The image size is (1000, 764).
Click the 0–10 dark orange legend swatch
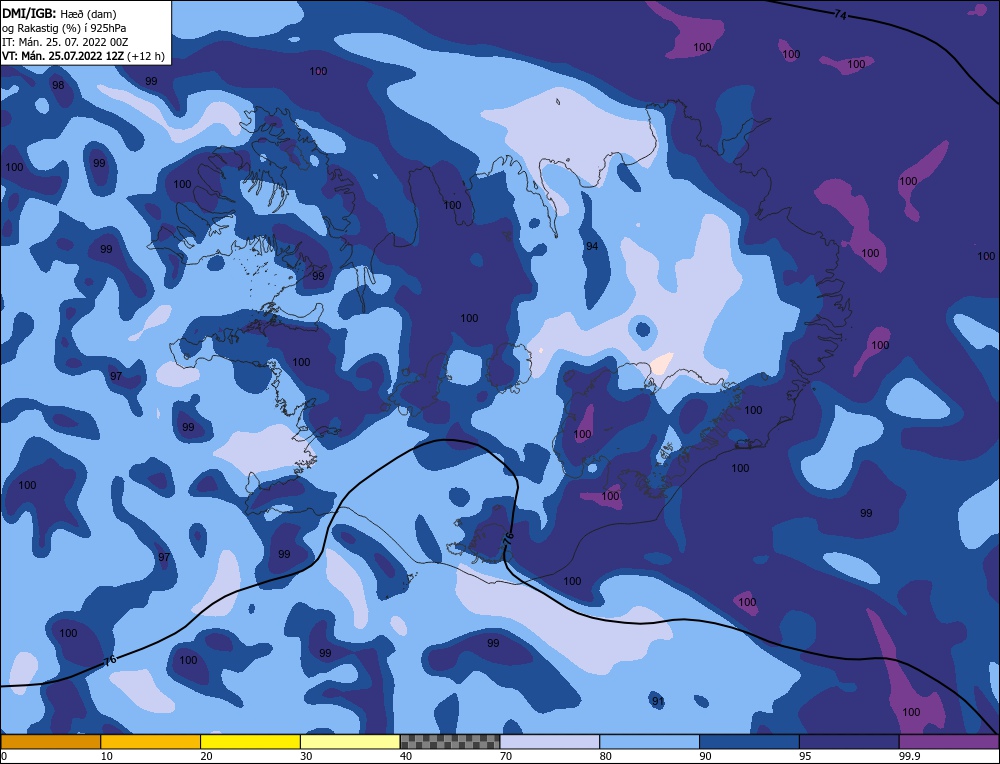(50, 742)
